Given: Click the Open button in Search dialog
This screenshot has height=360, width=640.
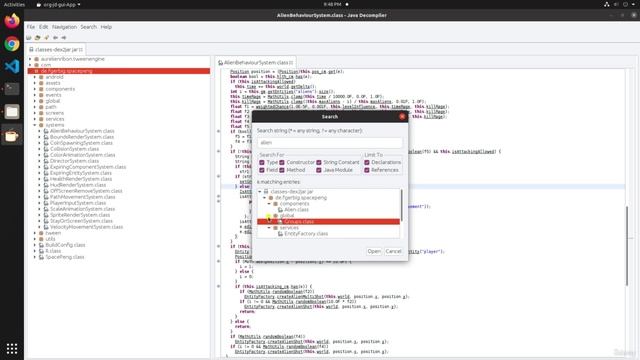Looking at the screenshot, I should pos(374,251).
